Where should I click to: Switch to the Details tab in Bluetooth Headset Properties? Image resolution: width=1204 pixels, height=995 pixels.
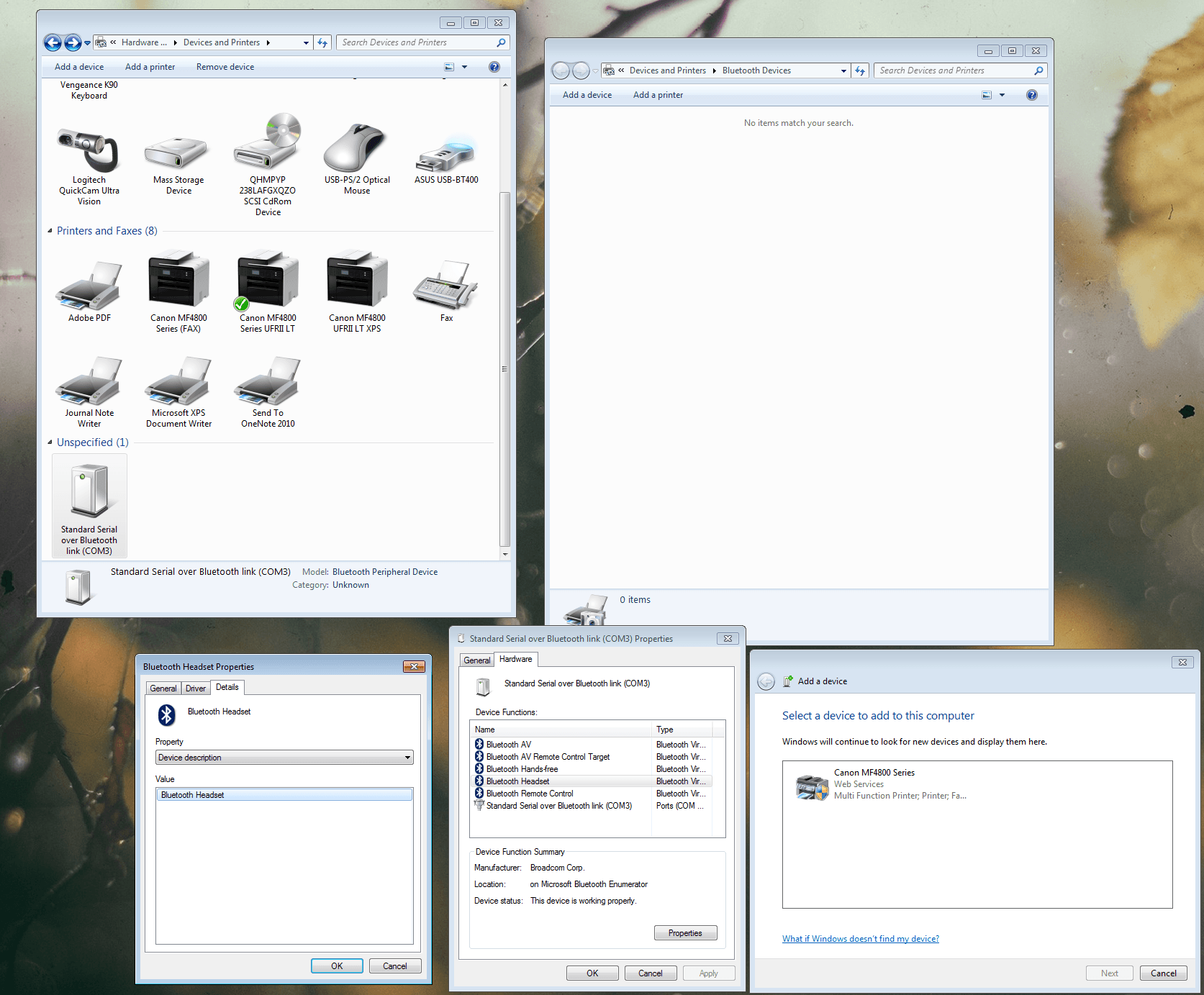pos(227,687)
